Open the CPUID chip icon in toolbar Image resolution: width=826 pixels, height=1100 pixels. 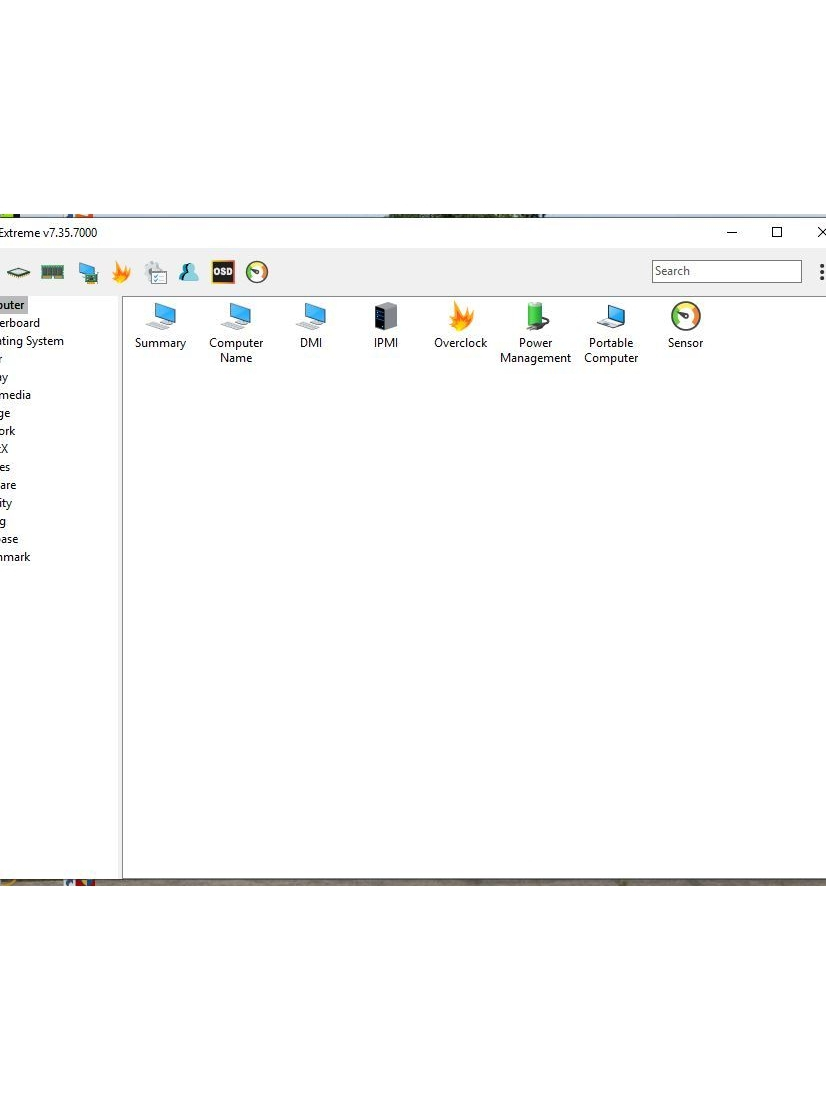18,272
